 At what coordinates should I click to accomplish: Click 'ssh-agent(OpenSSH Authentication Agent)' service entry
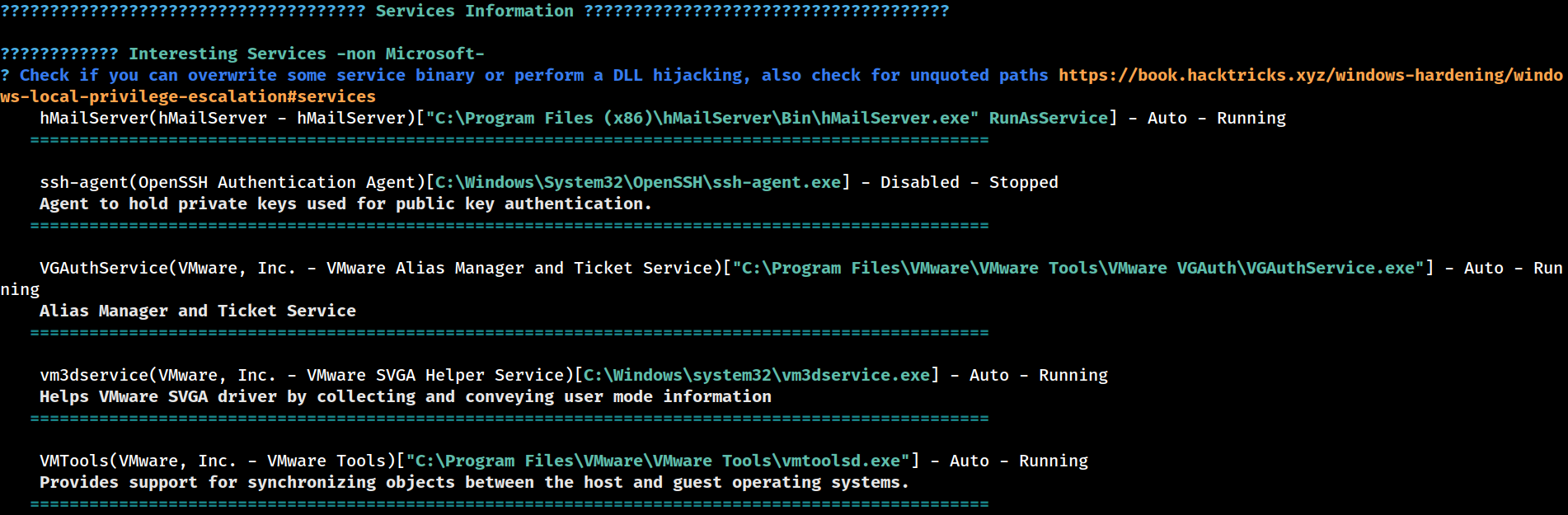[x=232, y=182]
